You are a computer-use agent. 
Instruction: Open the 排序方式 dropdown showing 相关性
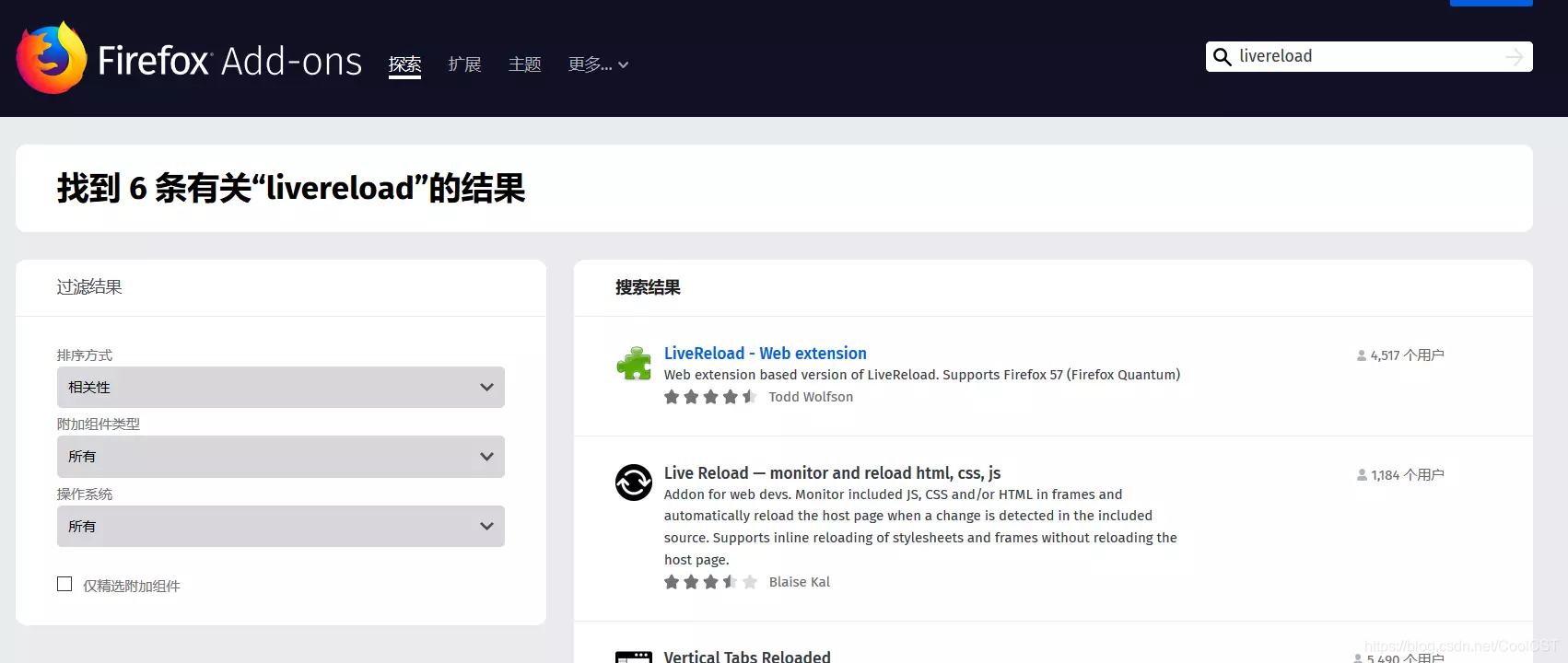pyautogui.click(x=281, y=388)
